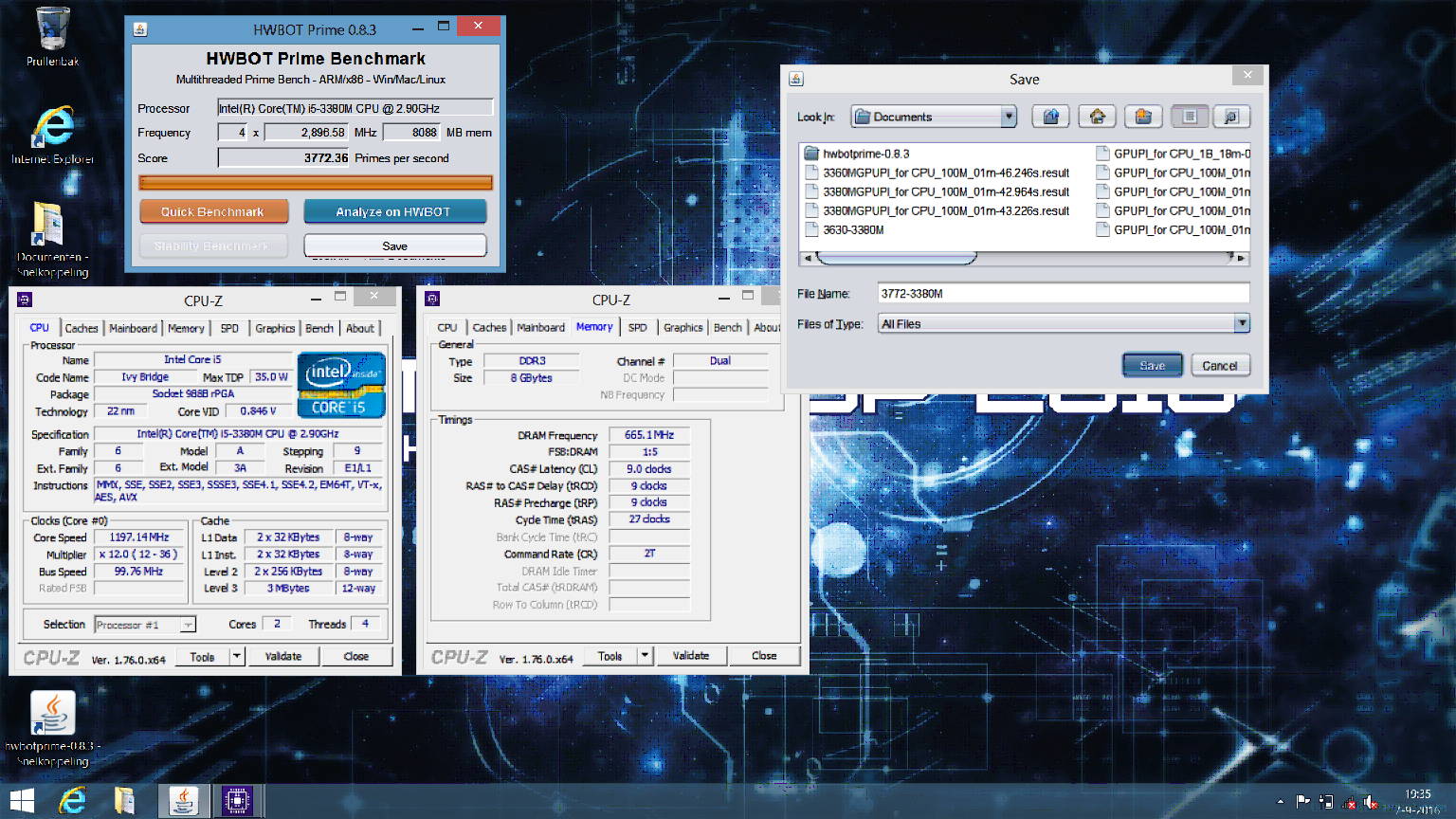Select GPUPI_for CPU_1B_18m file
This screenshot has height=819, width=1456.
point(1174,154)
